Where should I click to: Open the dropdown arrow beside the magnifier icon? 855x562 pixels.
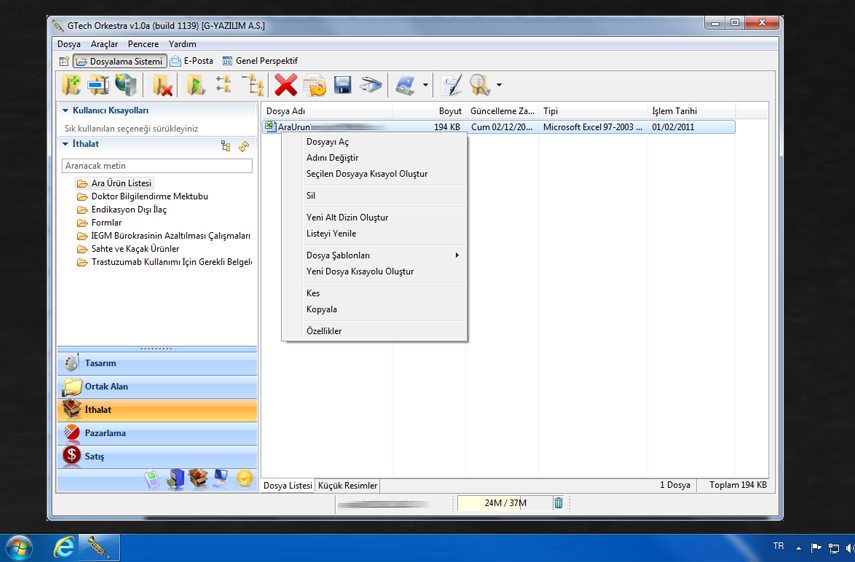pos(499,86)
